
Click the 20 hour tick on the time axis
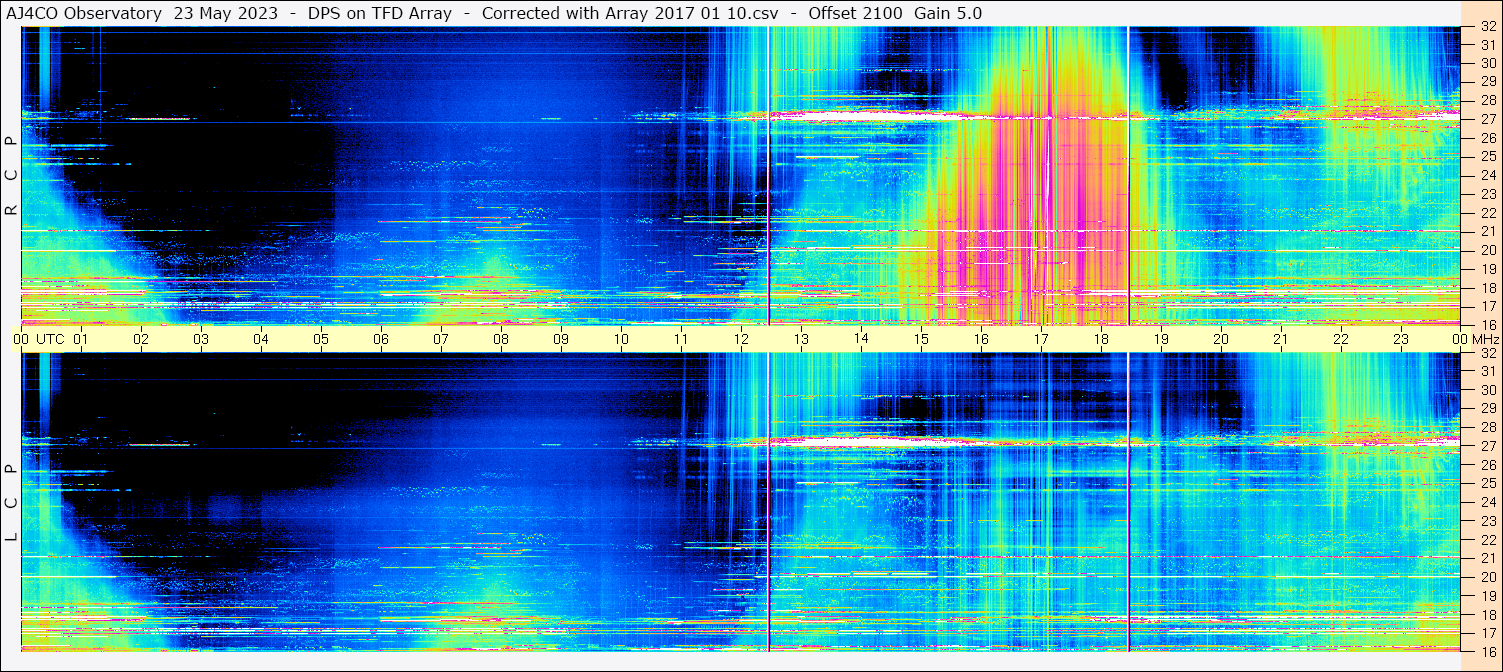click(x=1221, y=339)
